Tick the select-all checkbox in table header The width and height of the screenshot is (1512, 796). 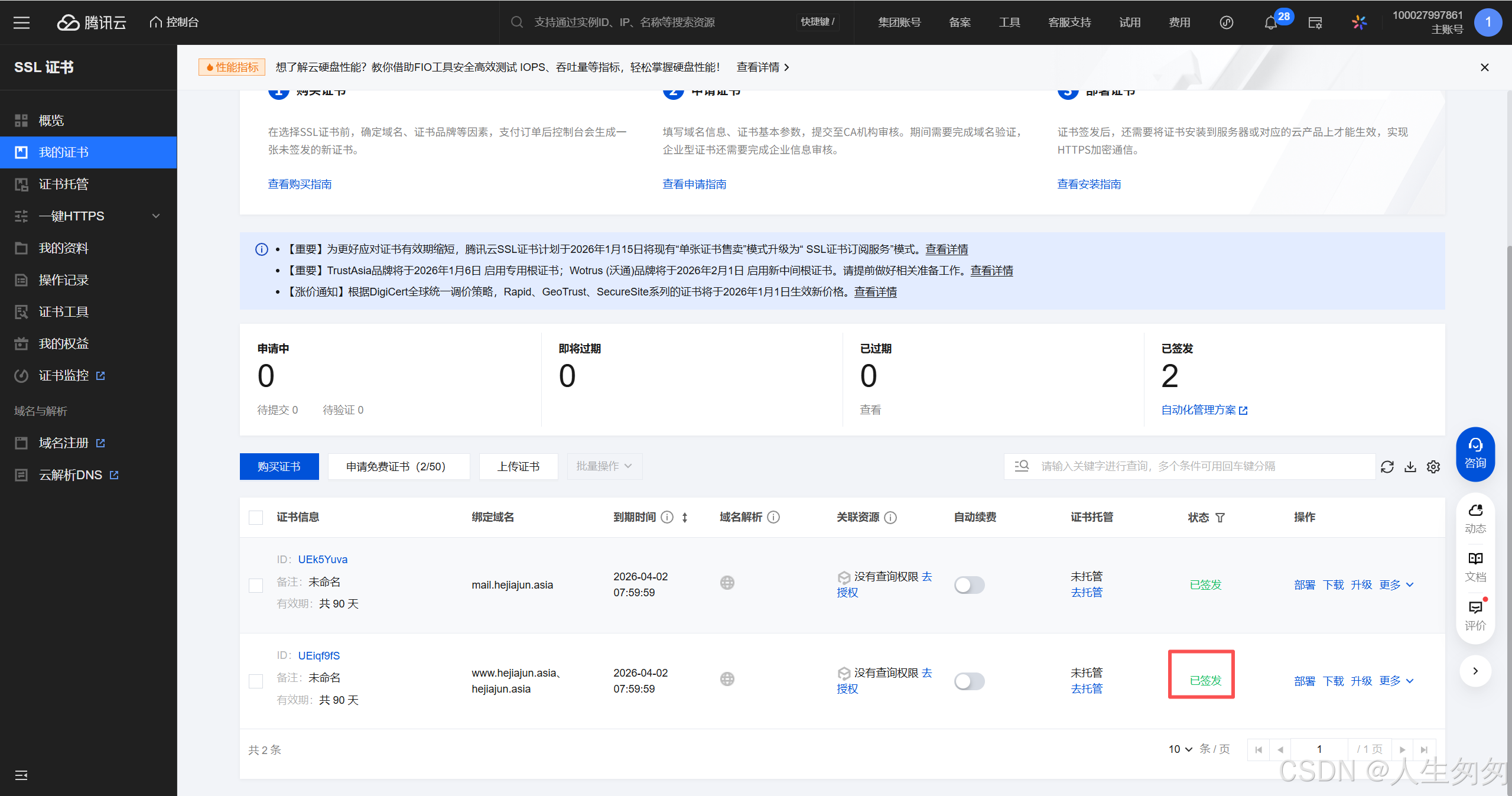256,518
